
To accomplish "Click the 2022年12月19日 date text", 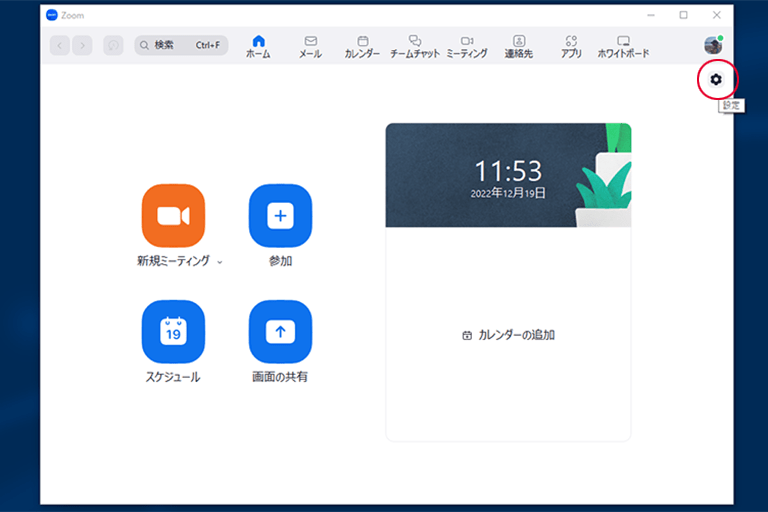I will tap(508, 193).
